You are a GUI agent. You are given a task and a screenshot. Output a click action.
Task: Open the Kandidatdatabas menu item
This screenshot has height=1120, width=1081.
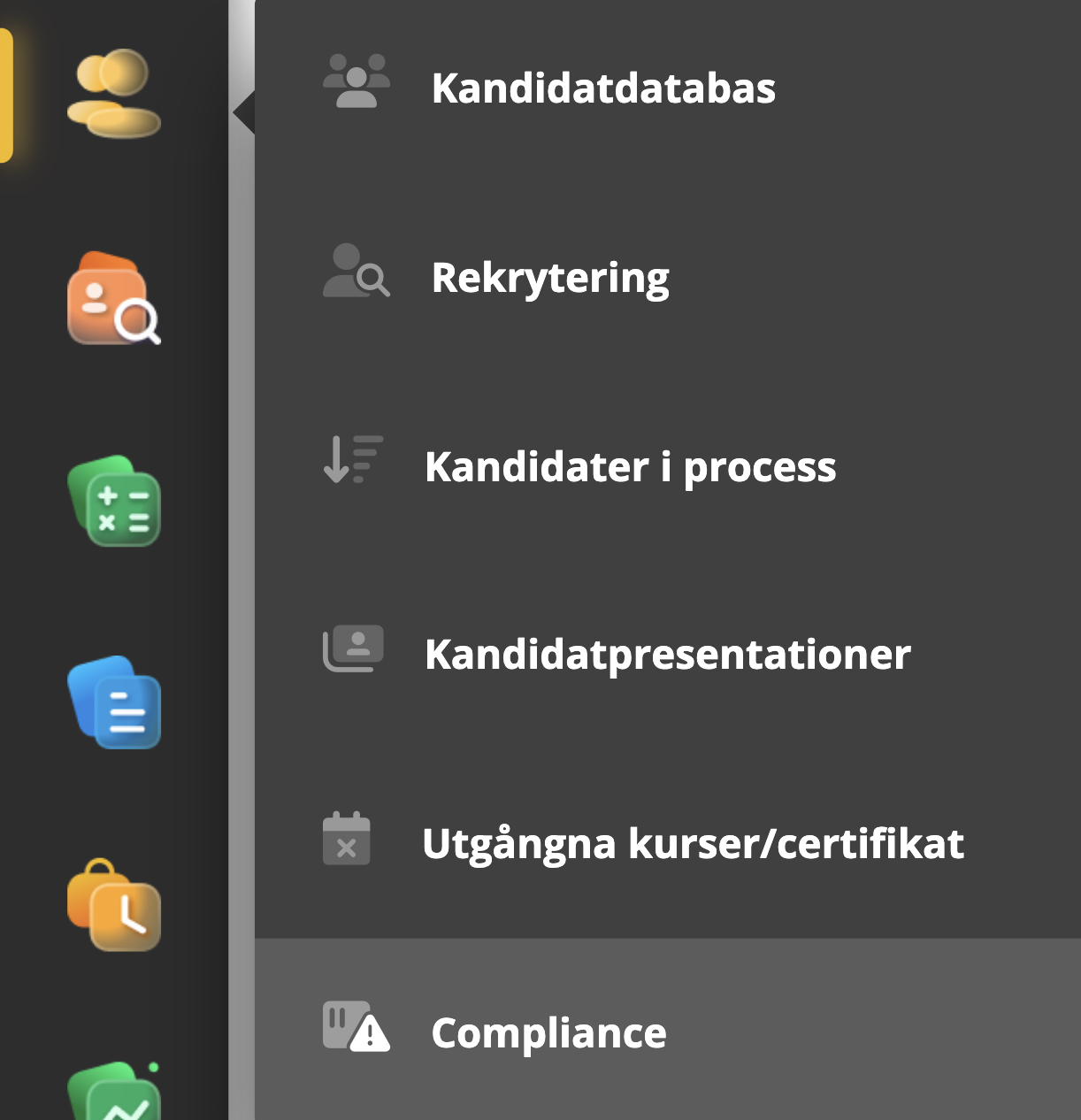point(603,88)
